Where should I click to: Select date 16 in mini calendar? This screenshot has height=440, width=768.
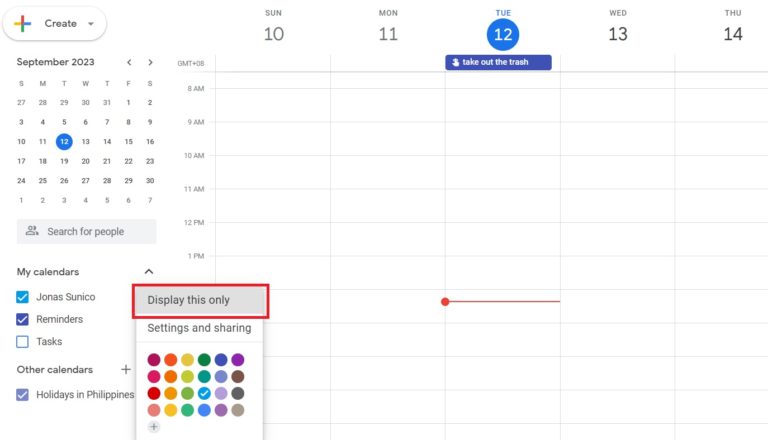150,142
